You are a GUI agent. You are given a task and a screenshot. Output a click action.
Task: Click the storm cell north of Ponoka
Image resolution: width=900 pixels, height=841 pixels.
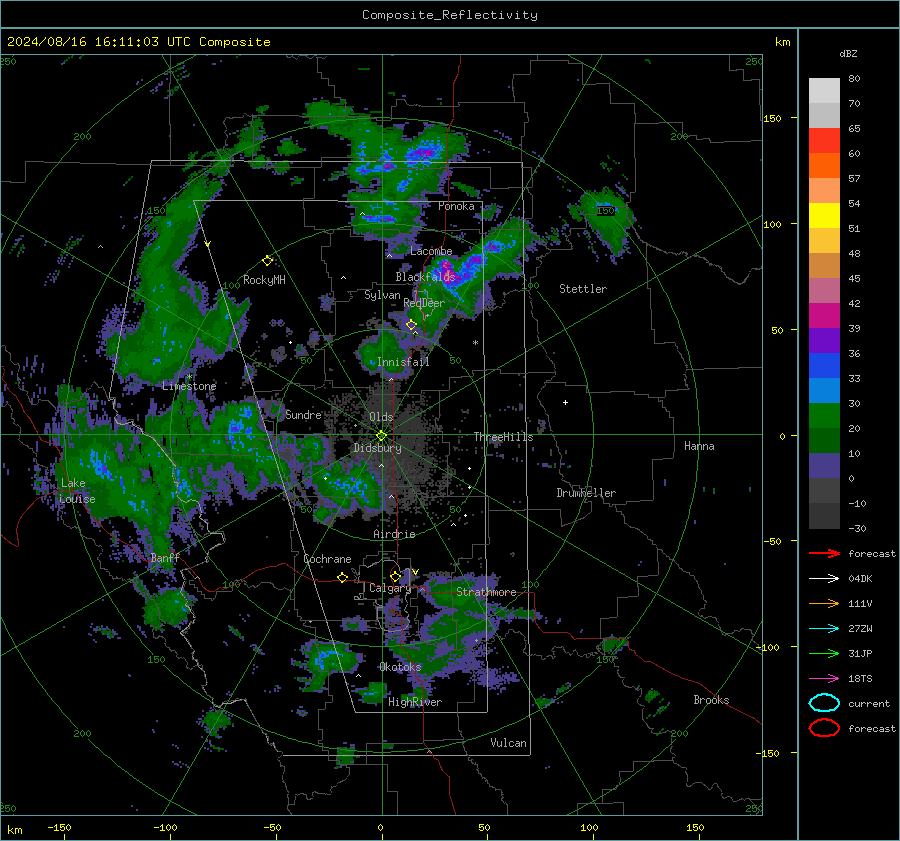(x=425, y=152)
